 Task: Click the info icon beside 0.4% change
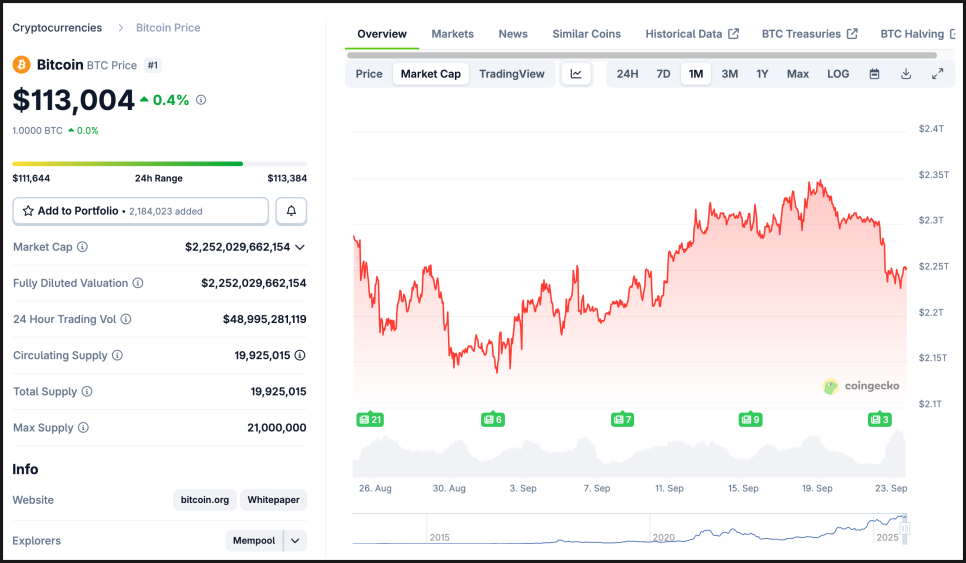[201, 100]
